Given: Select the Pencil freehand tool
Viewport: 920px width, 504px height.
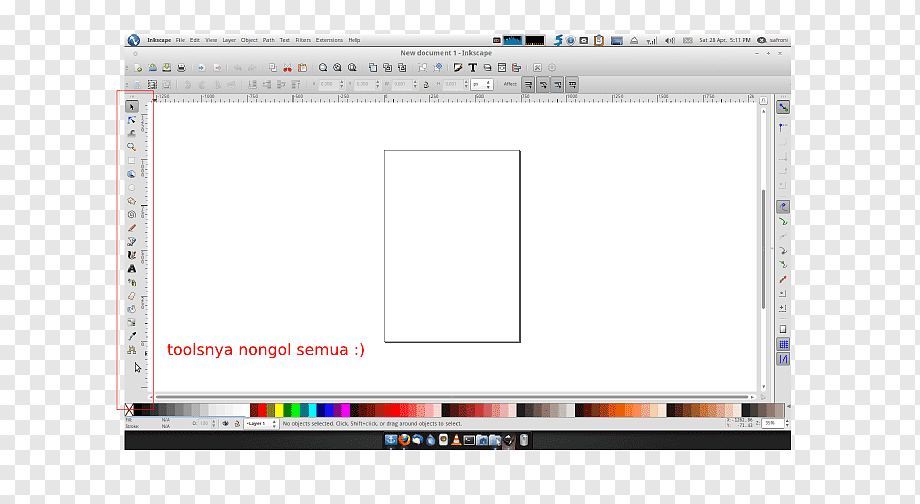Looking at the screenshot, I should click(131, 228).
